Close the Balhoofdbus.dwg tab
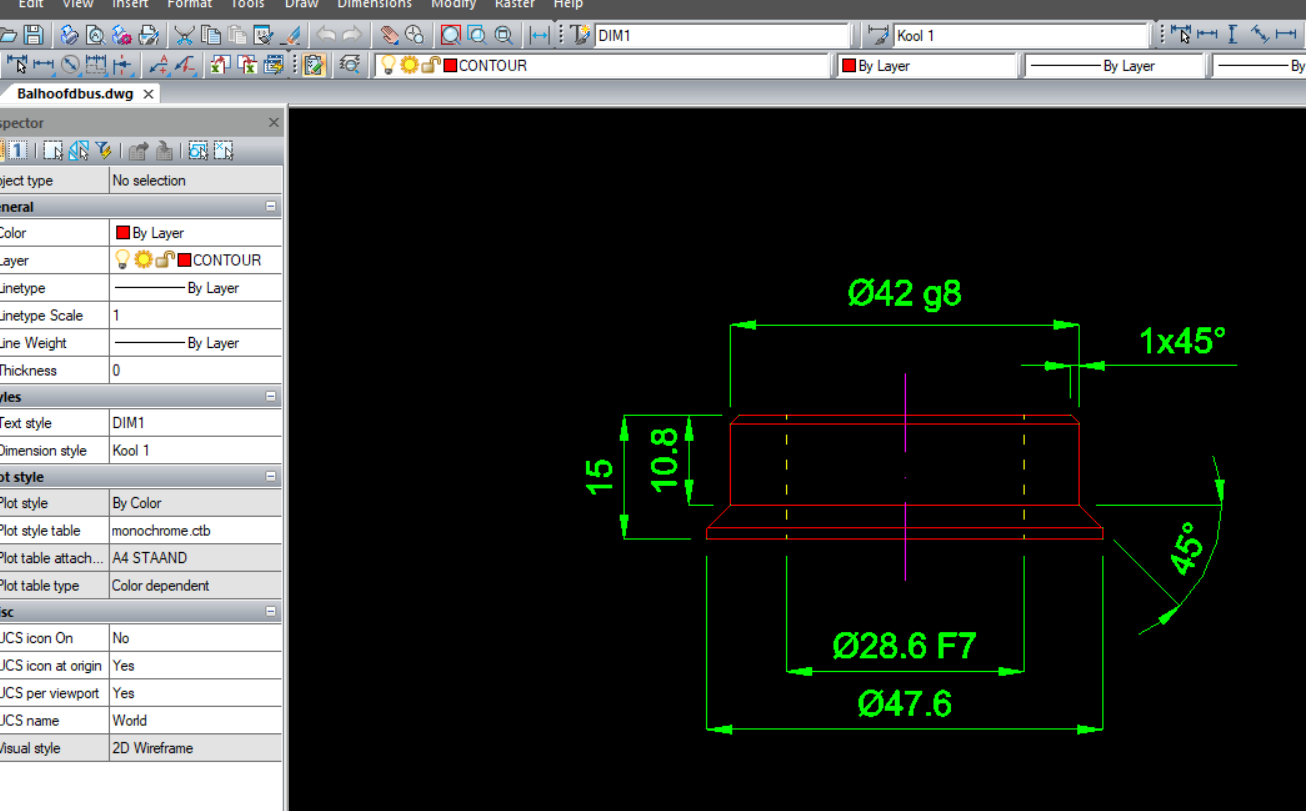The height and width of the screenshot is (811, 1306). pos(148,94)
